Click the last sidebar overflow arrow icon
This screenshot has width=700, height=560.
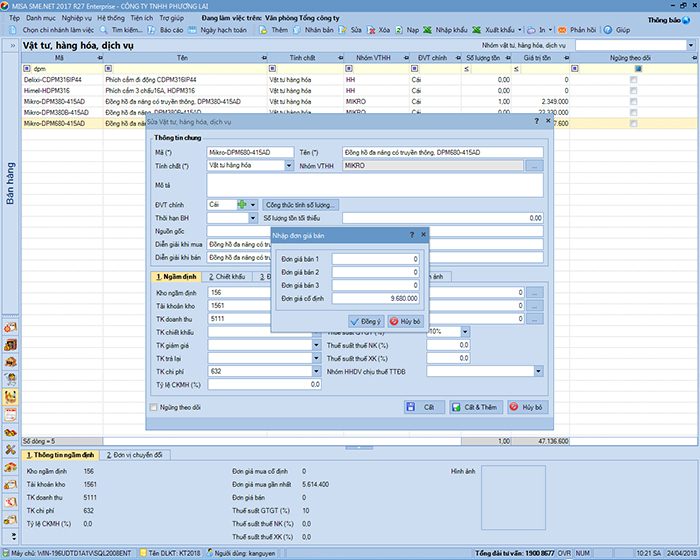pos(13,536)
